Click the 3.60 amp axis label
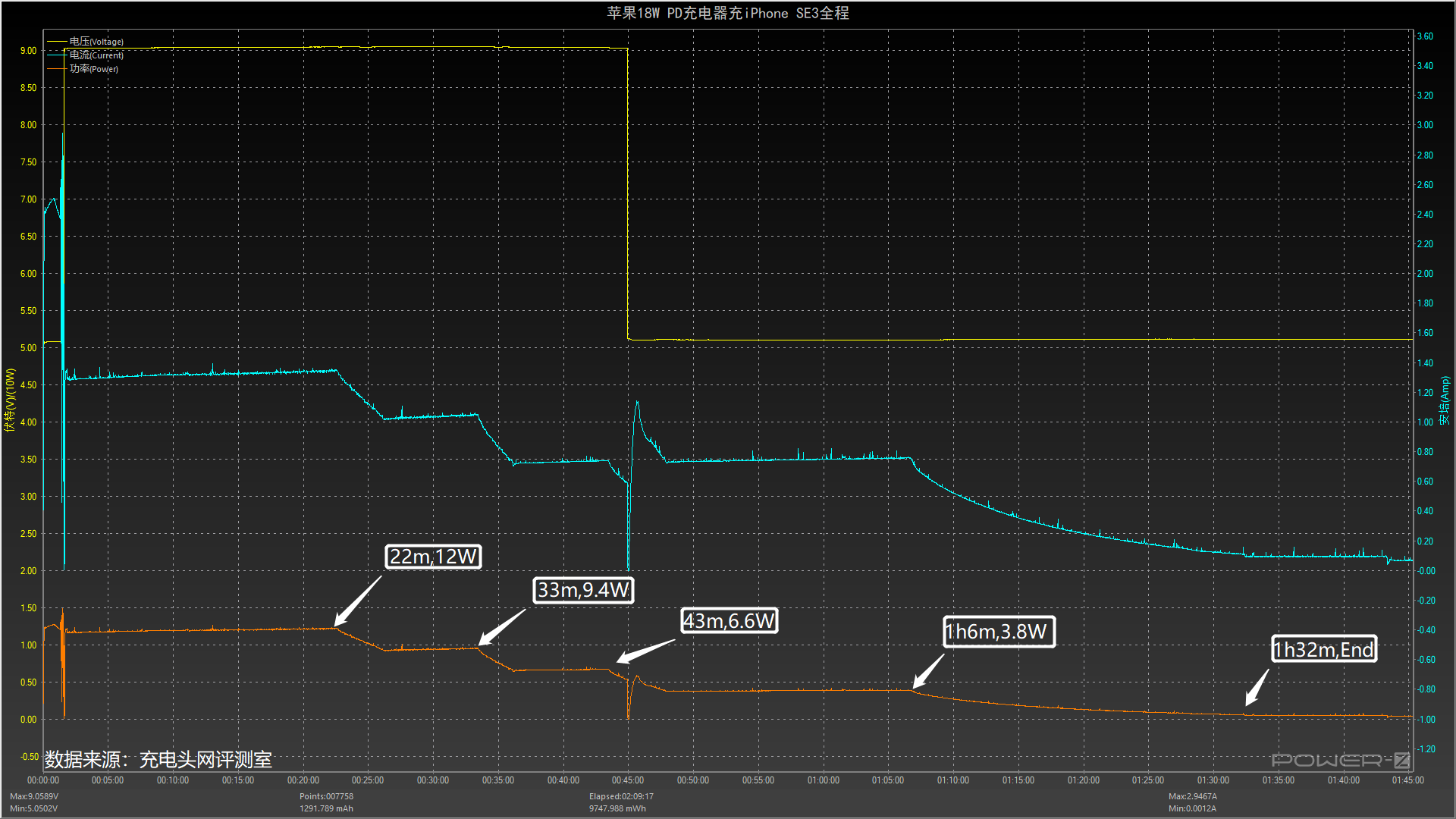Viewport: 1456px width, 819px height. coord(1425,36)
